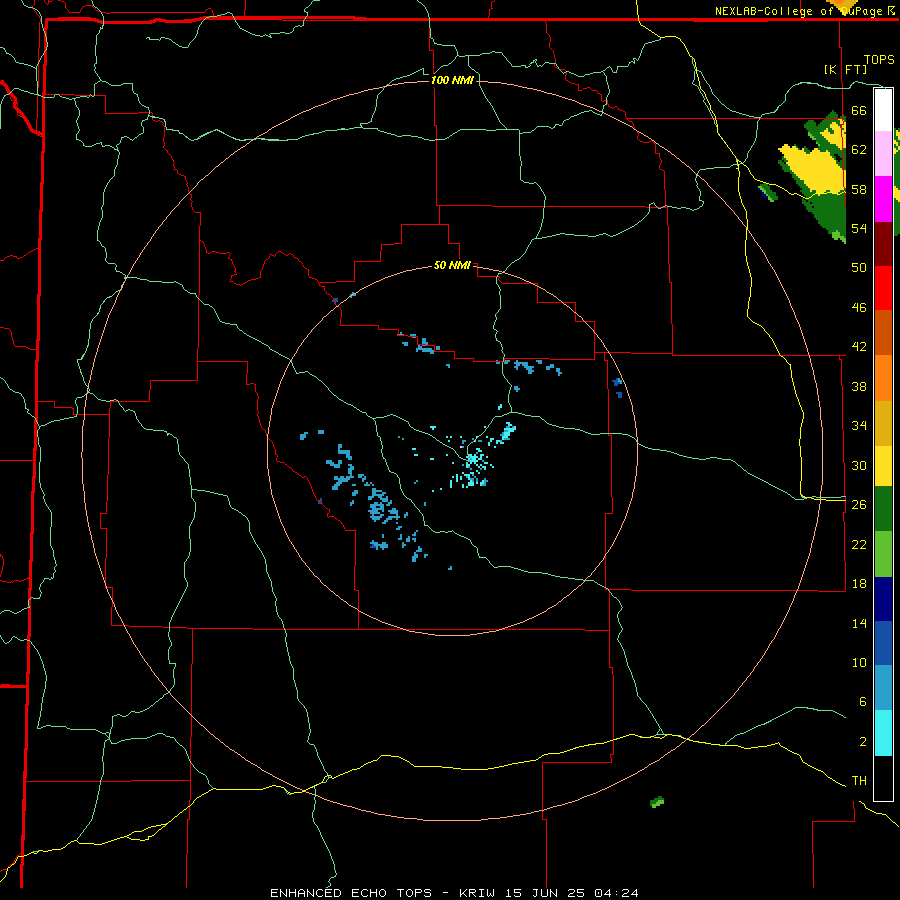Click the navy 14-18 kft legend swatch
The width and height of the screenshot is (900, 900).
point(883,599)
